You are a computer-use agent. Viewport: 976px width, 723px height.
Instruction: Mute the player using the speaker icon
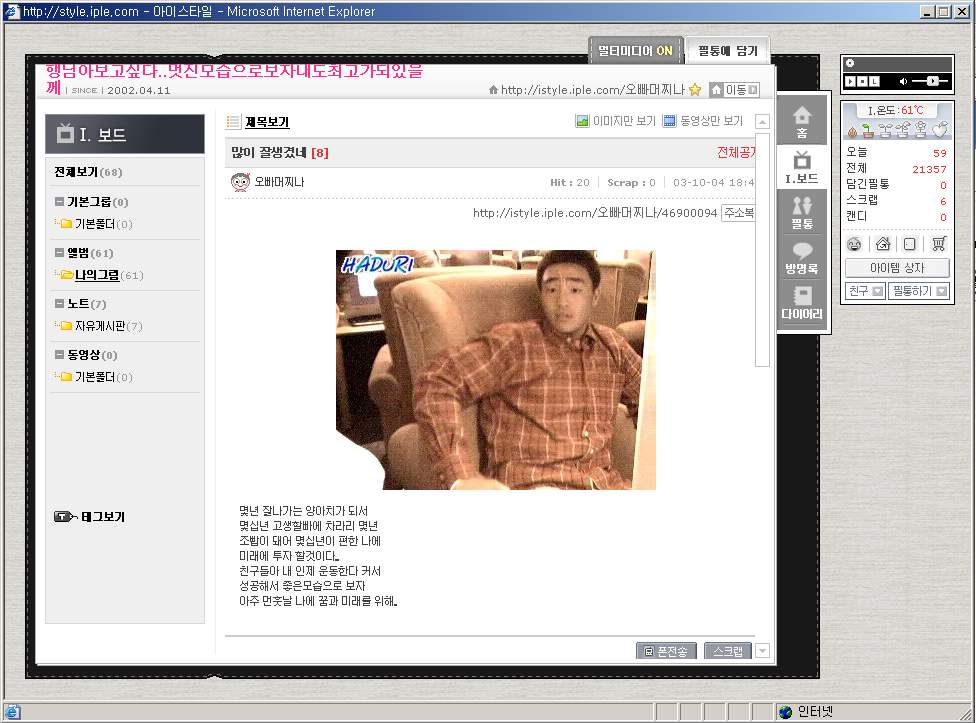pyautogui.click(x=903, y=82)
